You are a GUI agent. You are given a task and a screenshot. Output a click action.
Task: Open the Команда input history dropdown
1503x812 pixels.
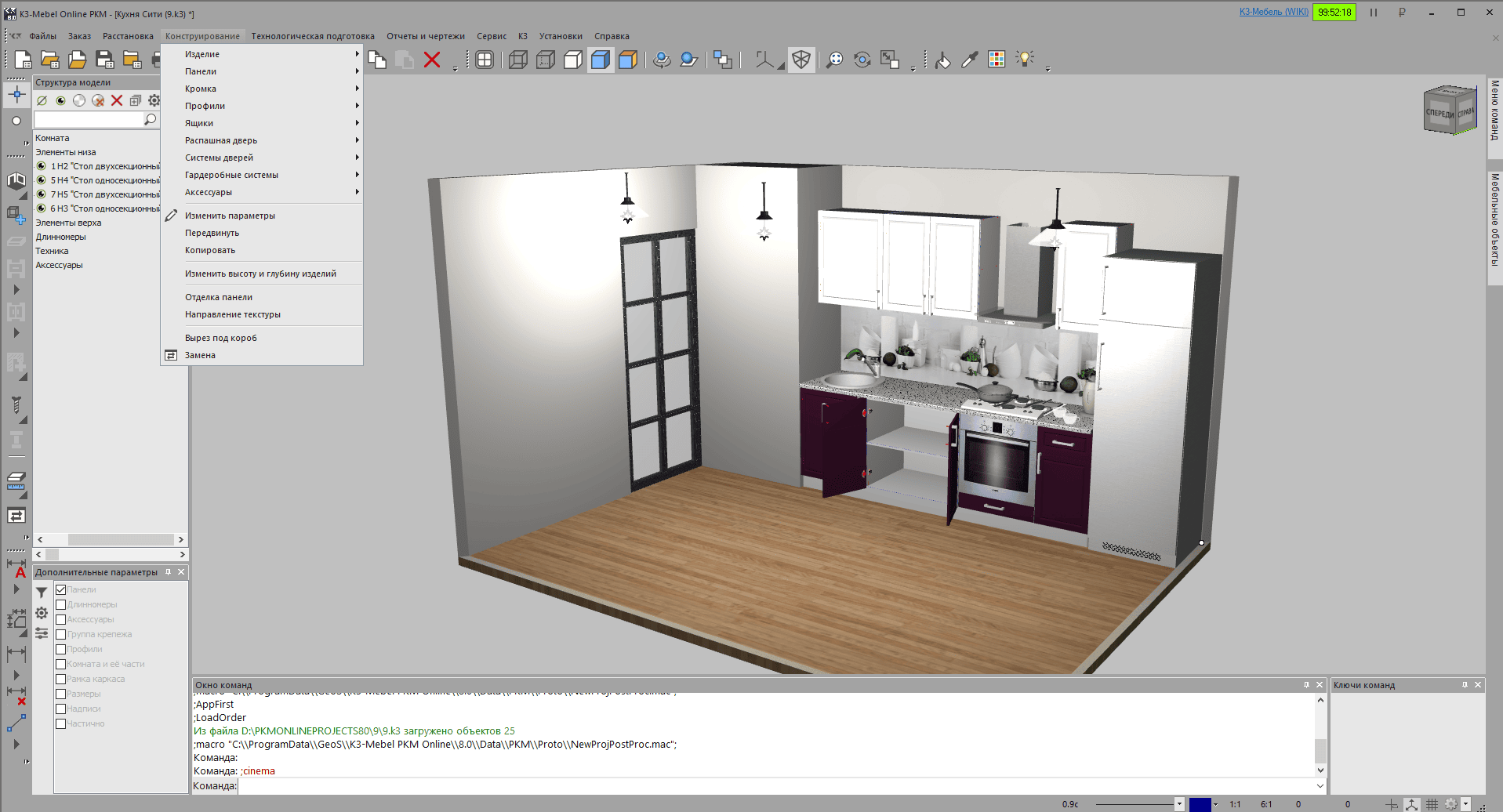click(1320, 786)
